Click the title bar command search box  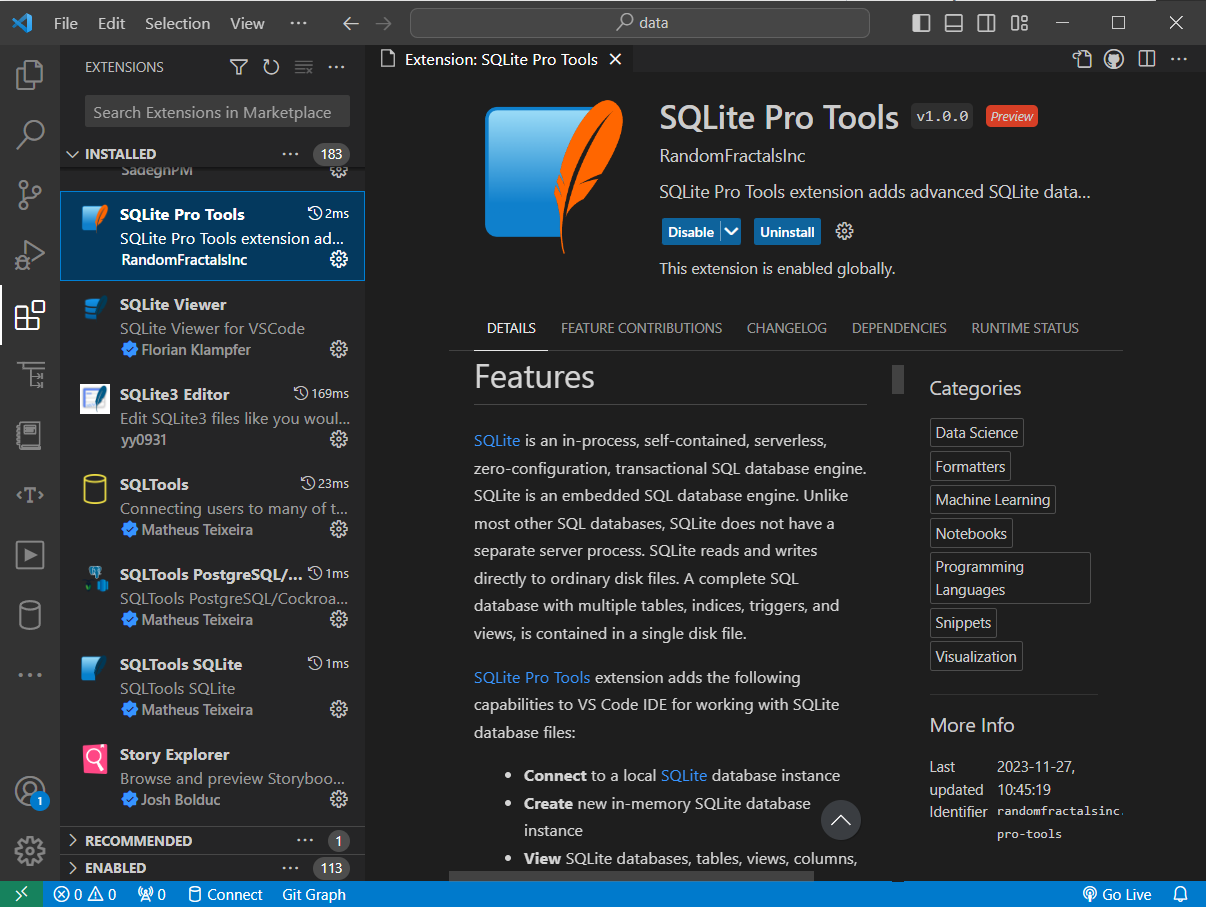[x=640, y=23]
